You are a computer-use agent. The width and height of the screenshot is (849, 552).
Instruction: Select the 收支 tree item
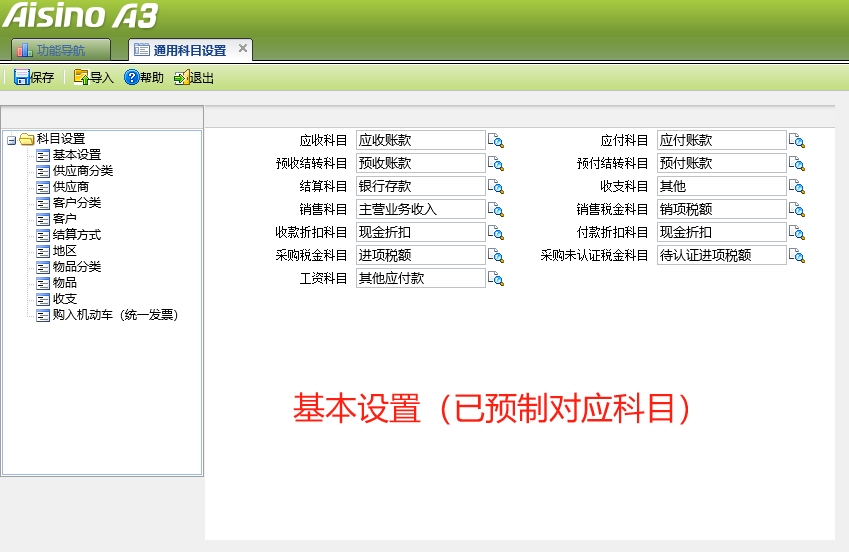(64, 298)
